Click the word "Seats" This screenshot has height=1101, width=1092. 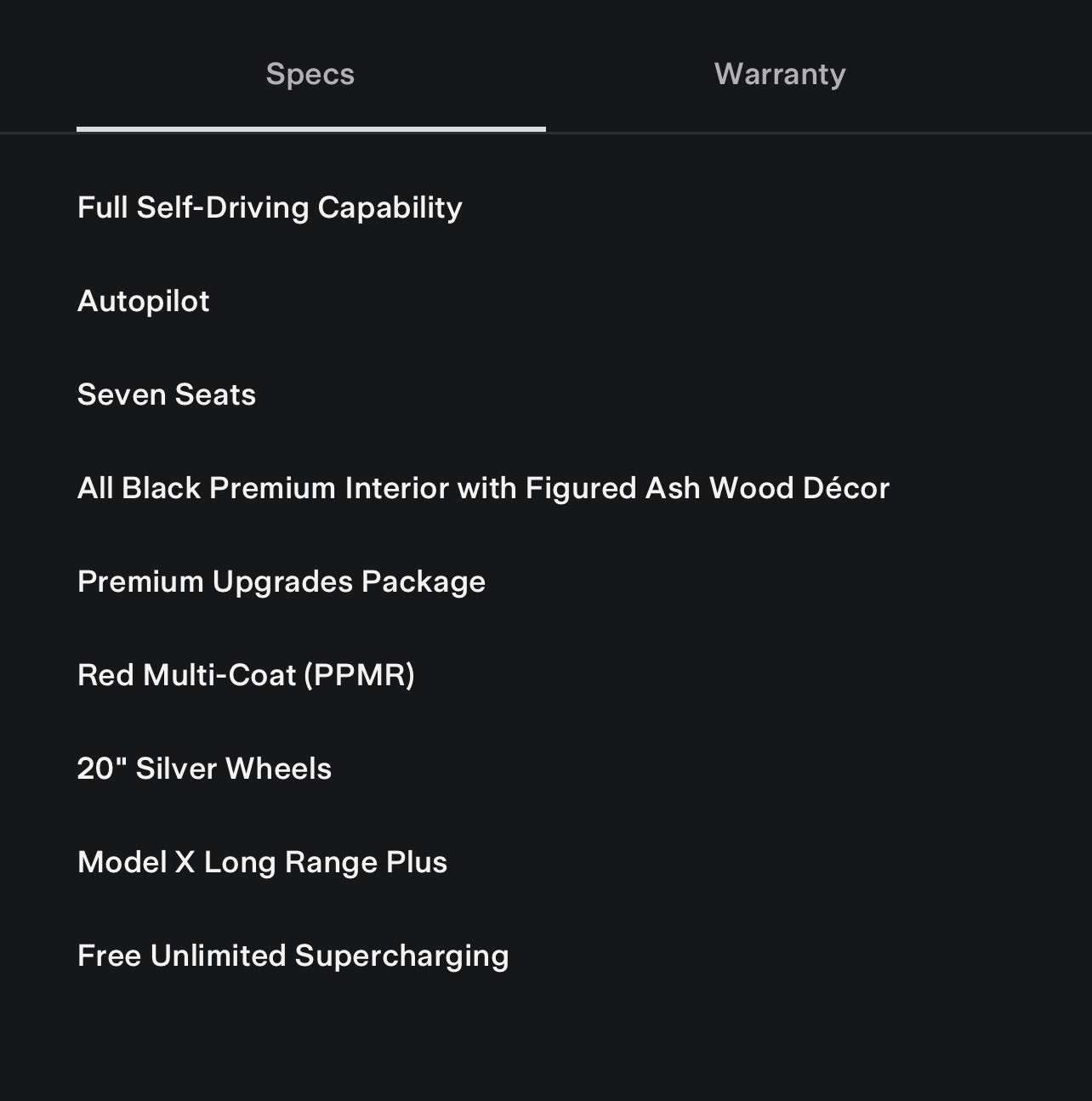point(215,394)
